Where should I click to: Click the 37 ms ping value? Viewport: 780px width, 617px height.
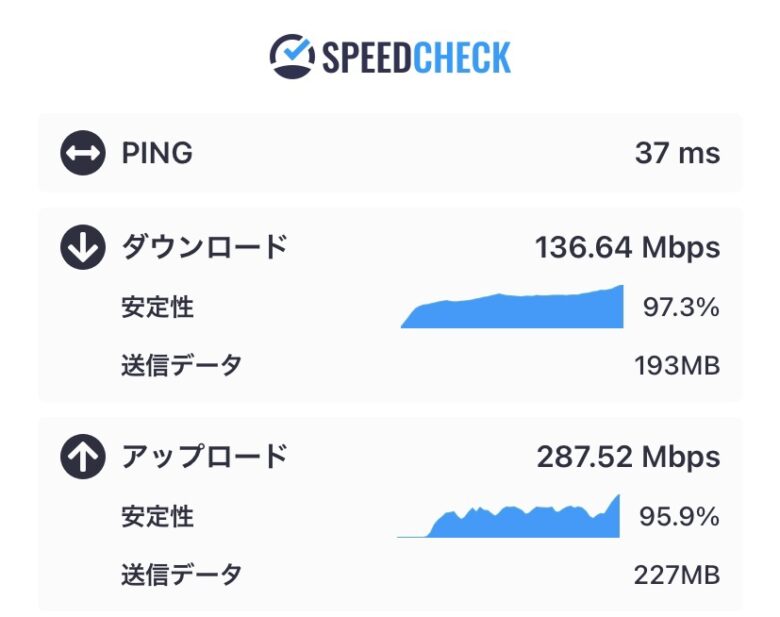(x=678, y=153)
